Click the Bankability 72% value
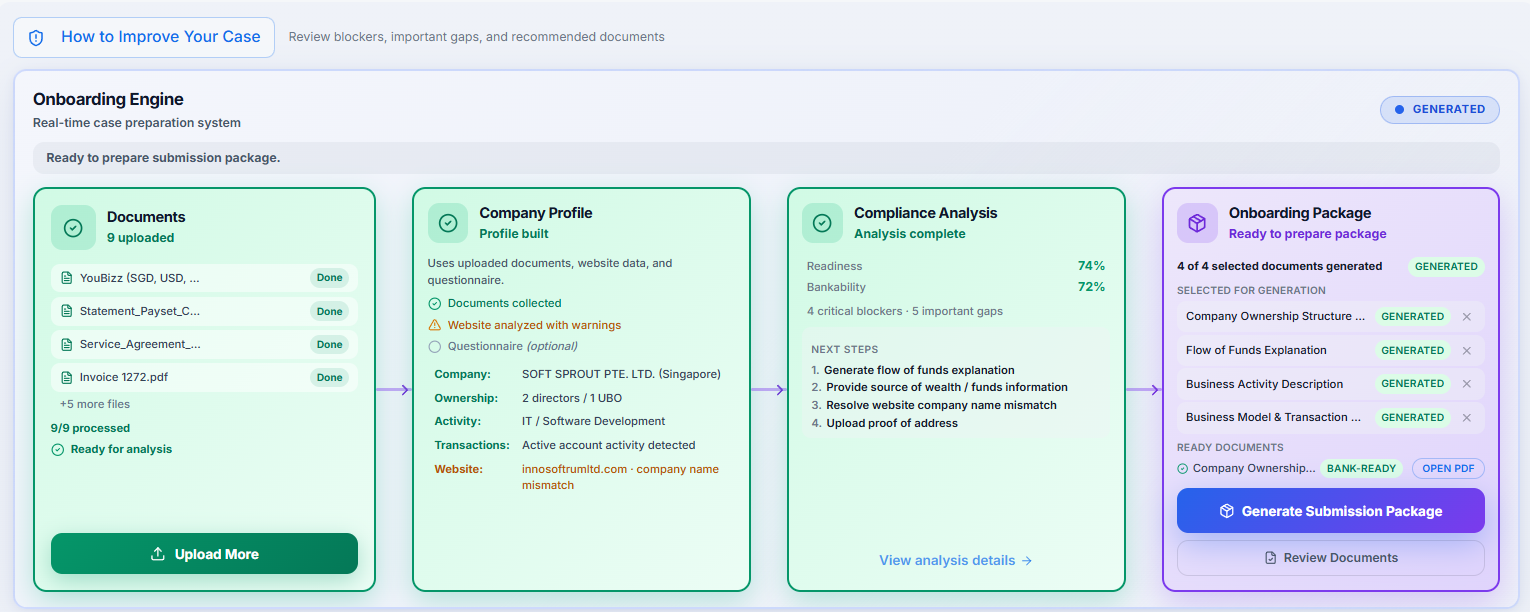Image resolution: width=1530 pixels, height=612 pixels. pyautogui.click(x=1091, y=287)
